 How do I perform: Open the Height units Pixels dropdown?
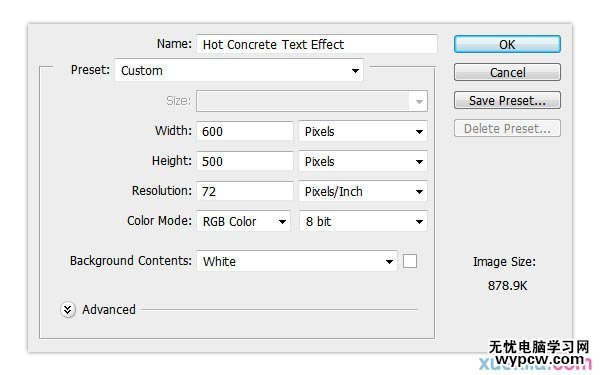click(x=363, y=161)
